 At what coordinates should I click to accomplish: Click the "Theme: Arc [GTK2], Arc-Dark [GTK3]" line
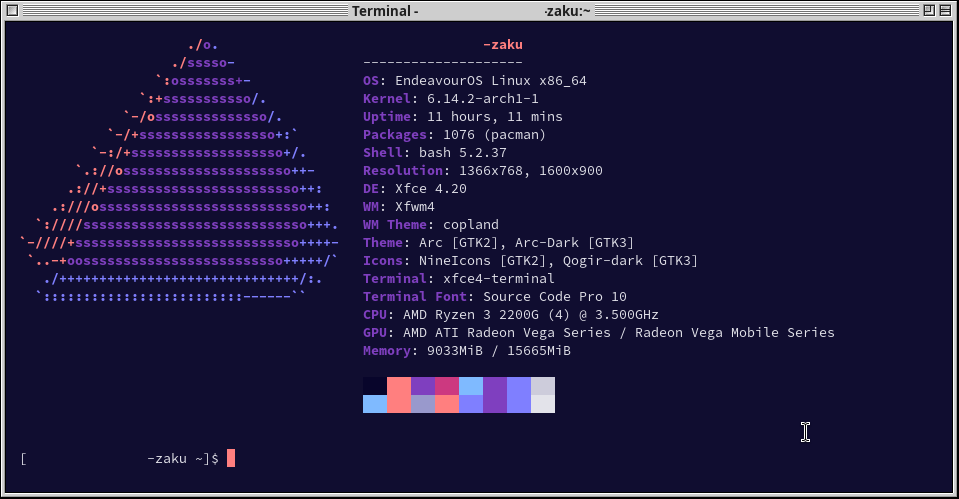(498, 243)
